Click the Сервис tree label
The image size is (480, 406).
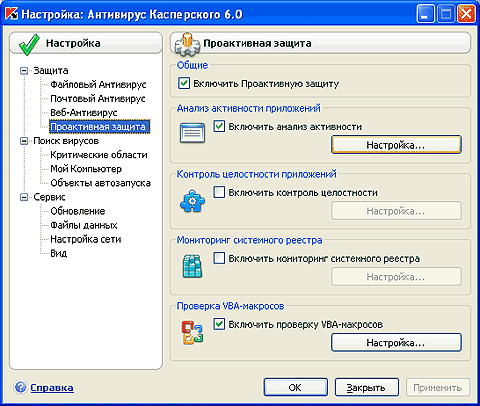[x=49, y=197]
